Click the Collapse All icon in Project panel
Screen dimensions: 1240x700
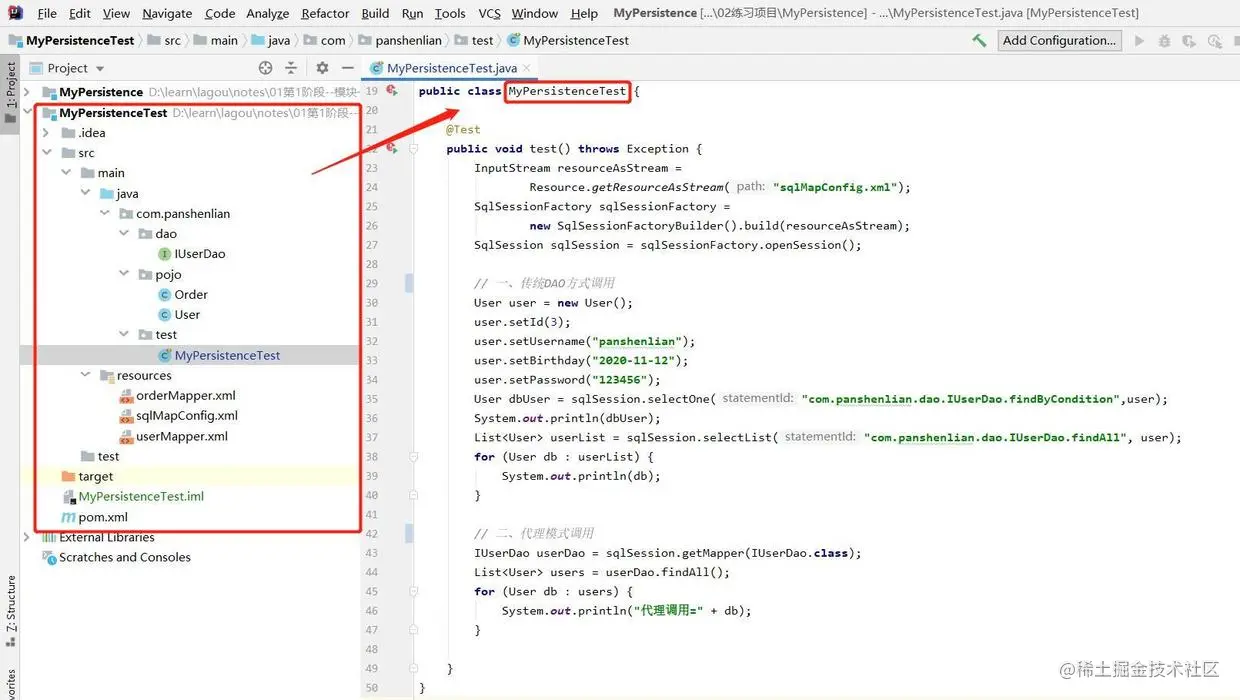click(291, 68)
